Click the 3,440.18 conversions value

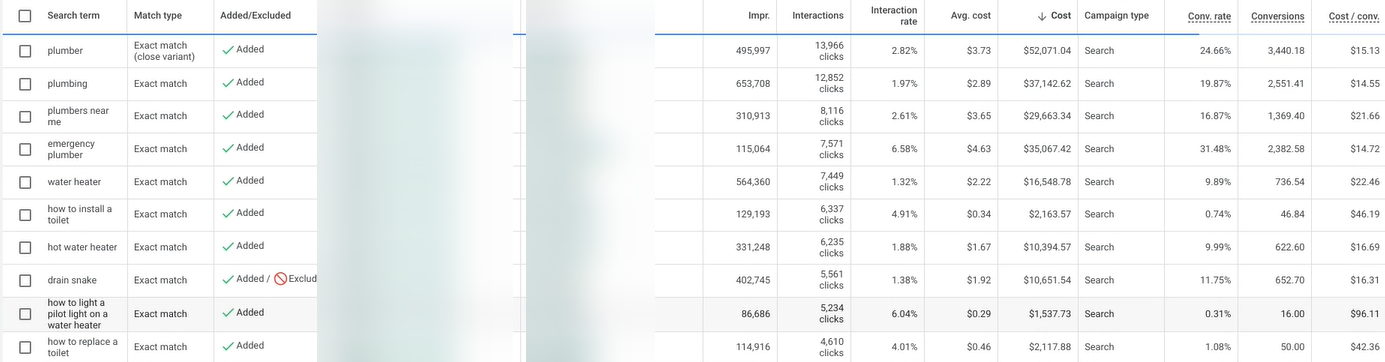[1285, 51]
